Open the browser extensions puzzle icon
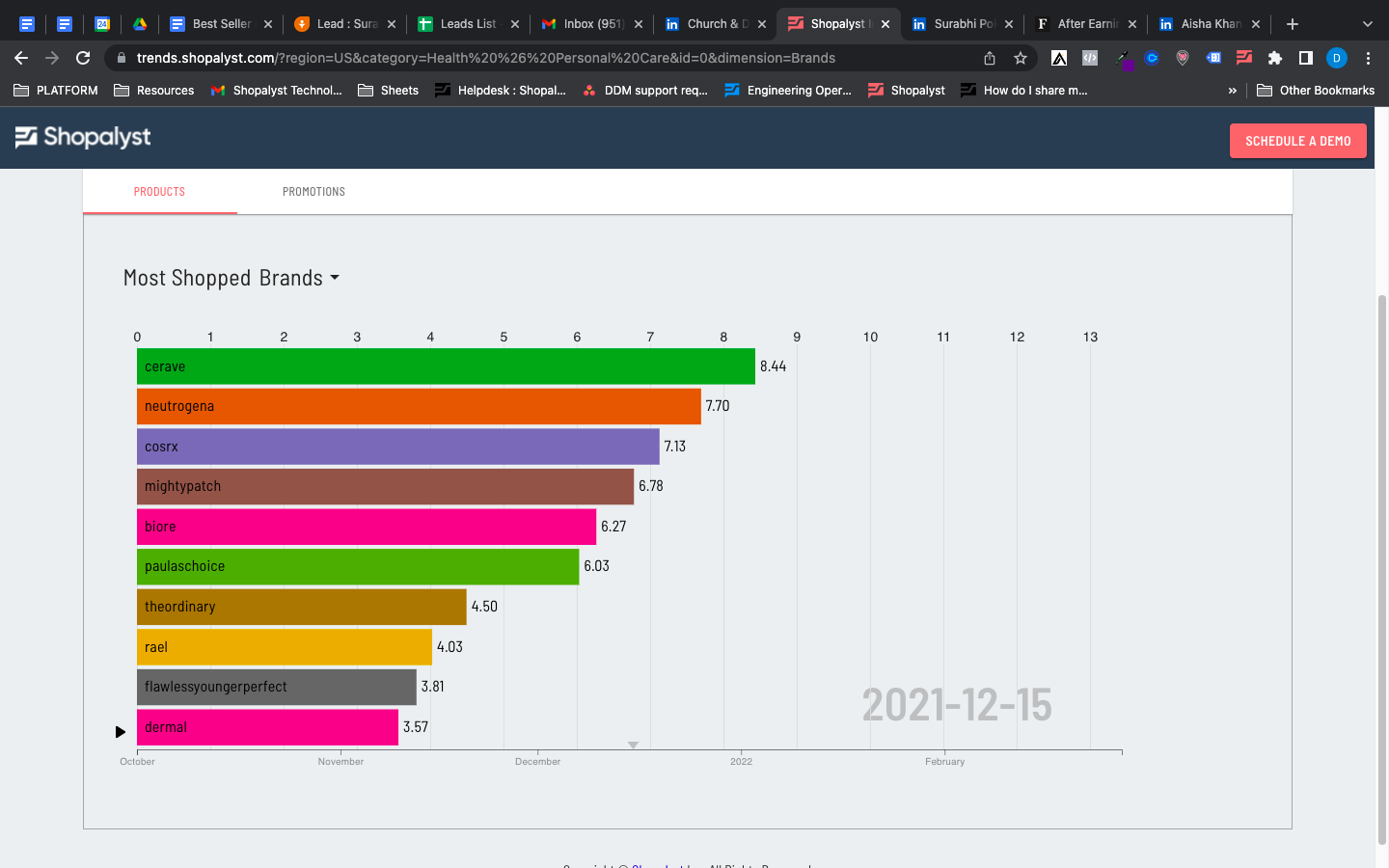This screenshot has width=1389, height=868. [1275, 58]
